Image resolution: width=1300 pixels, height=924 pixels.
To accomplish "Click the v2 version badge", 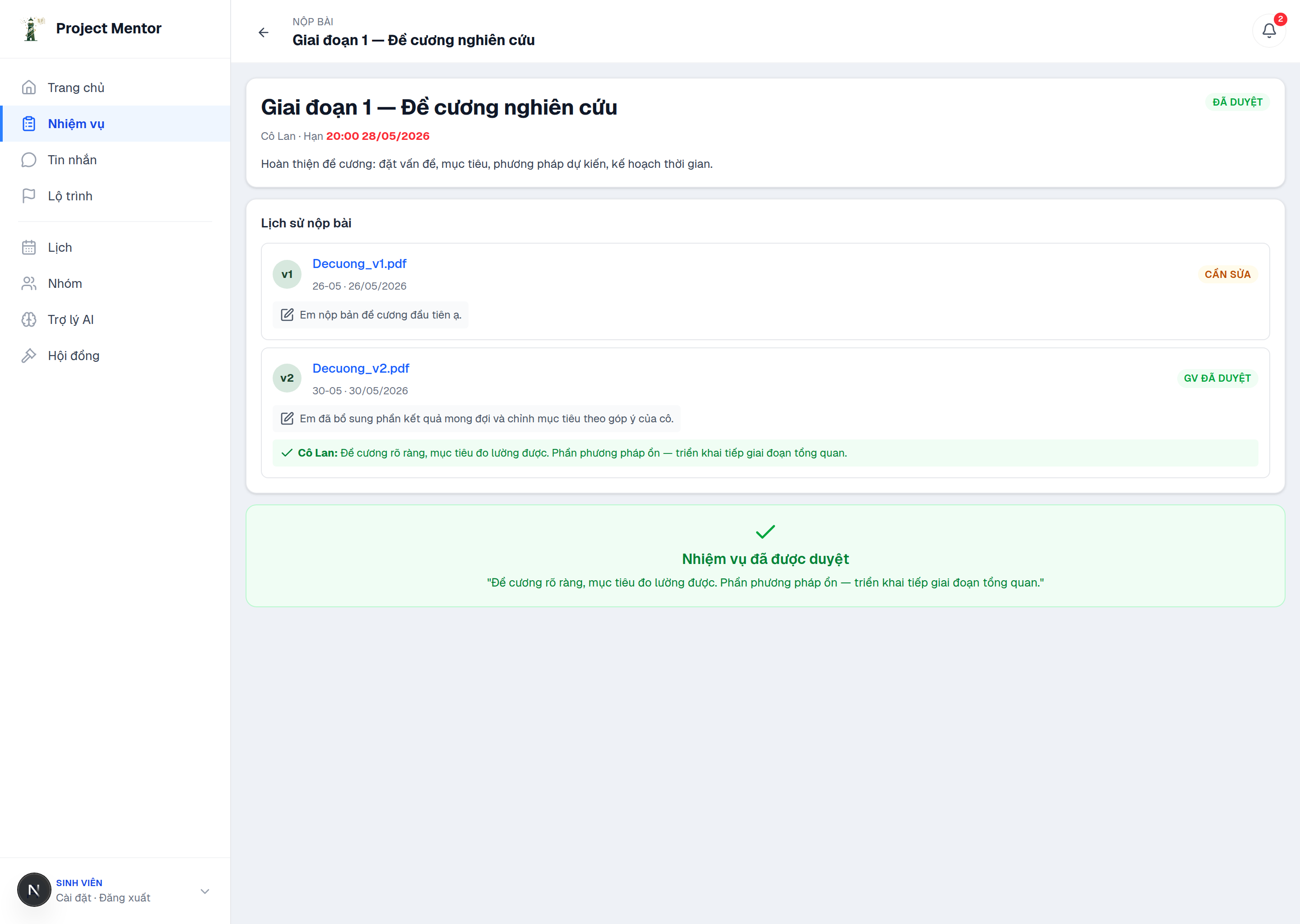I will pyautogui.click(x=287, y=378).
